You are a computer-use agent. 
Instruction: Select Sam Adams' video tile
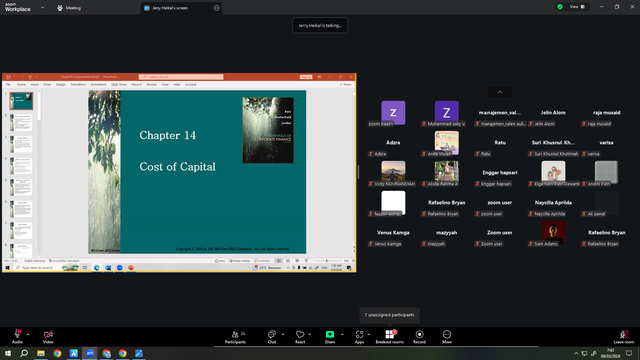(553, 234)
